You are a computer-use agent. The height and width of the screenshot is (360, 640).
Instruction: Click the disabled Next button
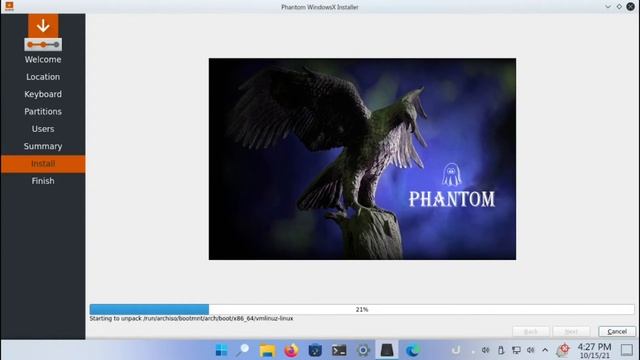pyautogui.click(x=571, y=331)
